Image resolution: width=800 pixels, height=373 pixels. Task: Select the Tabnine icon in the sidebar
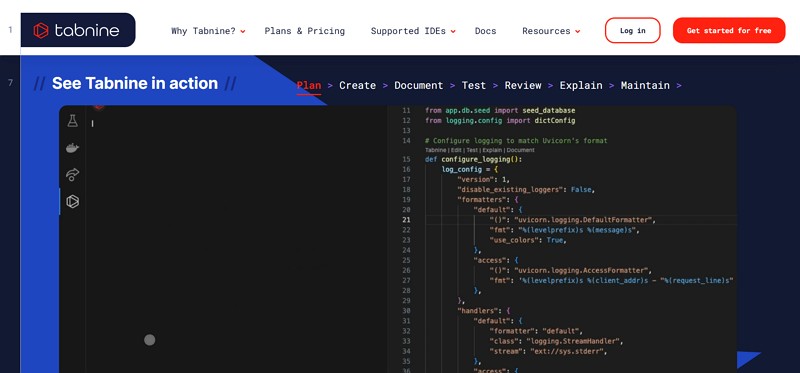[72, 202]
